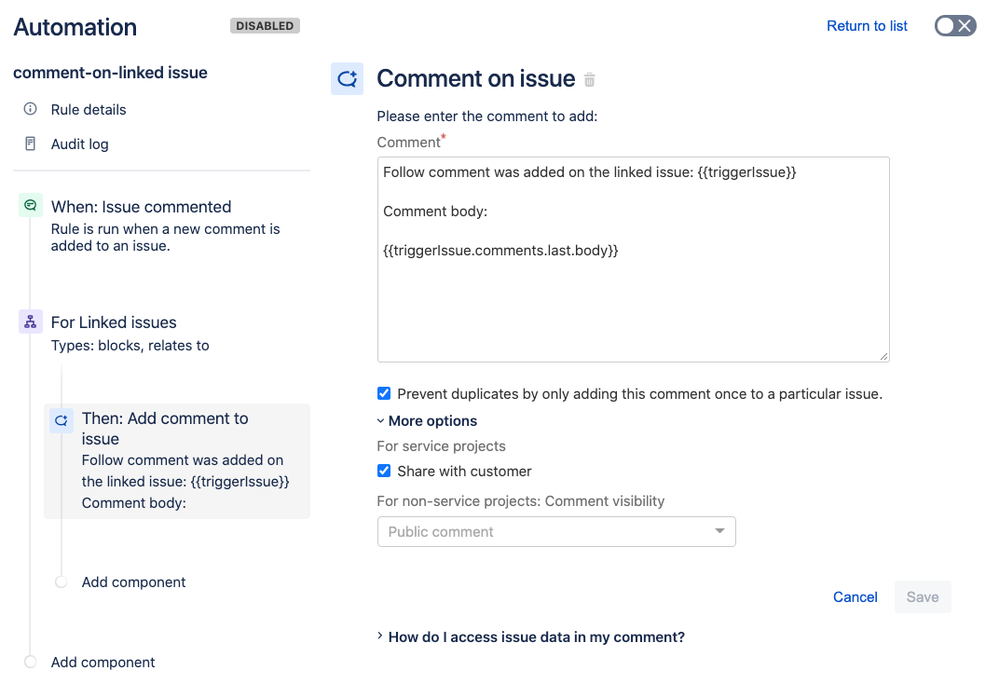Viewport: 999px width, 698px height.
Task: Click inner Add component circle node
Action: (61, 582)
